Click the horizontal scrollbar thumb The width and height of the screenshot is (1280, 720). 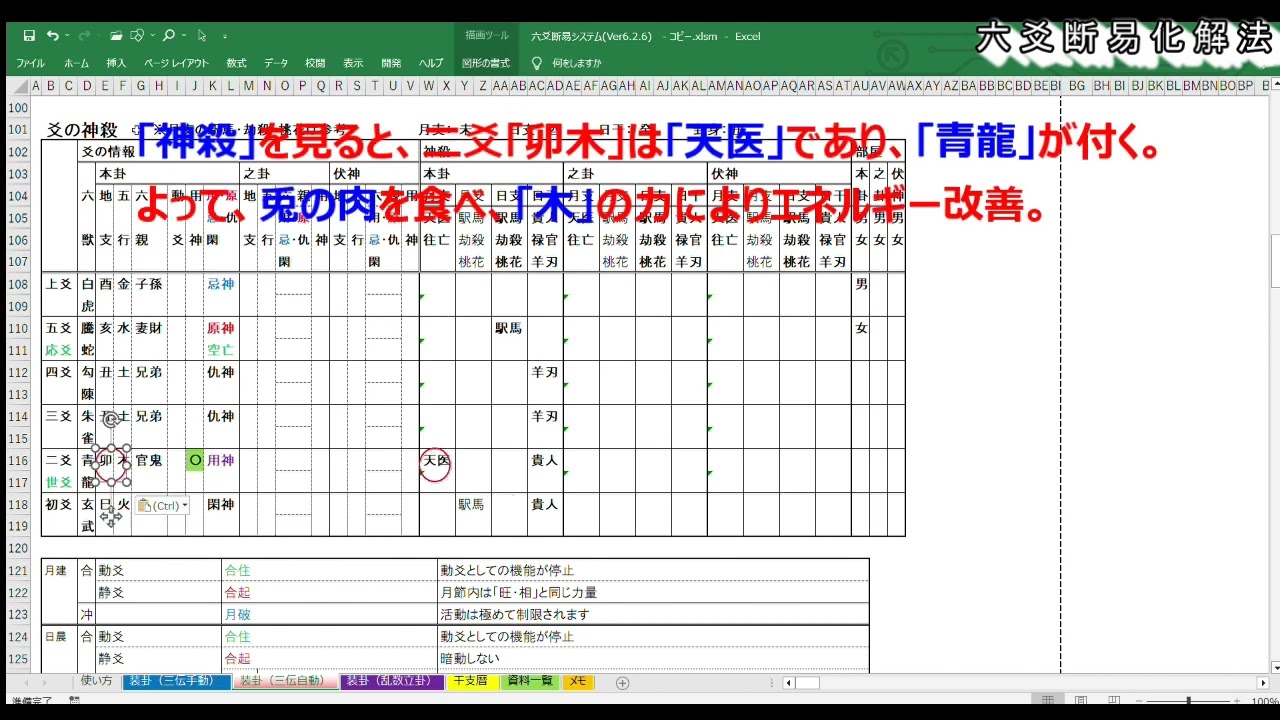[x=807, y=683]
